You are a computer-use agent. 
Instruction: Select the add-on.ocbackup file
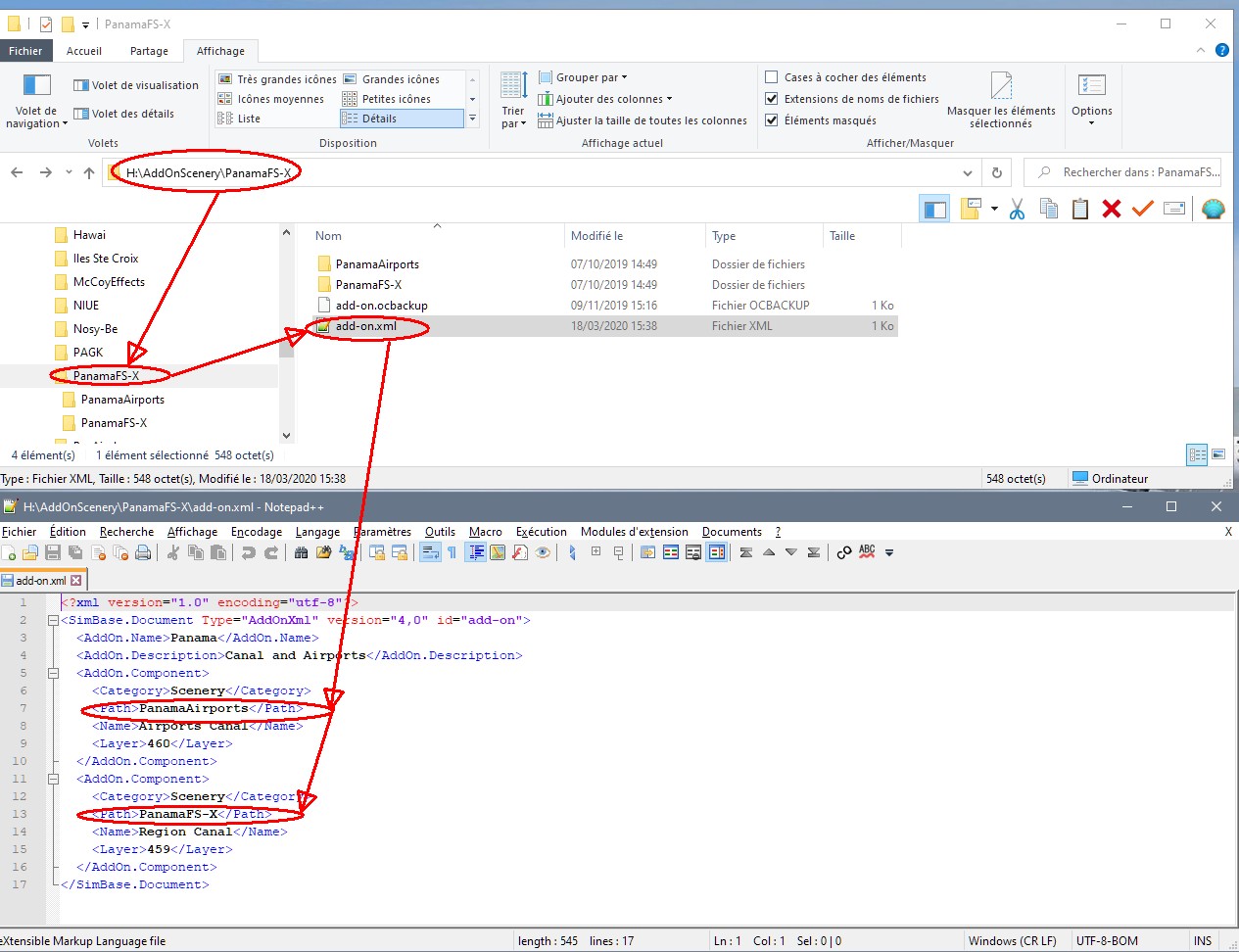(381, 306)
